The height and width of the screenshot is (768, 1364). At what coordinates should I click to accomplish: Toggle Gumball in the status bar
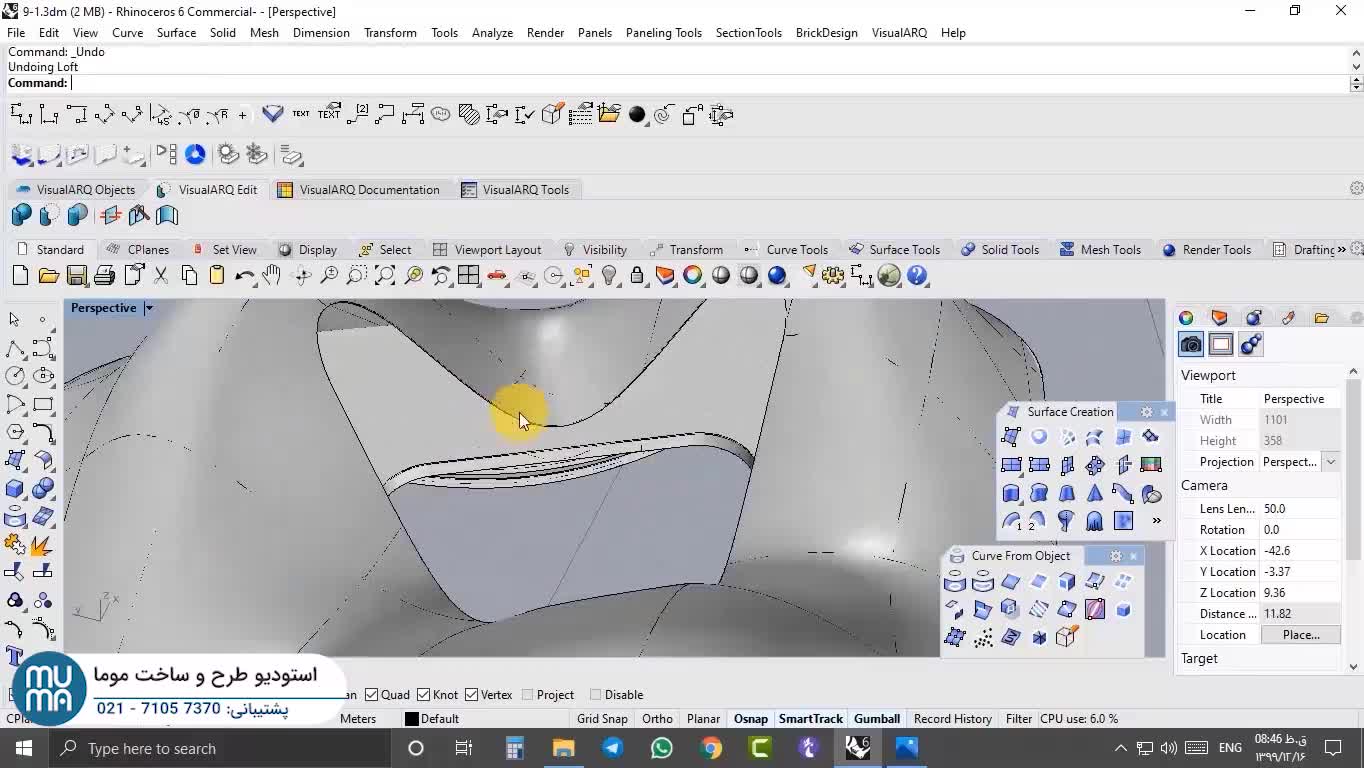[x=876, y=719]
